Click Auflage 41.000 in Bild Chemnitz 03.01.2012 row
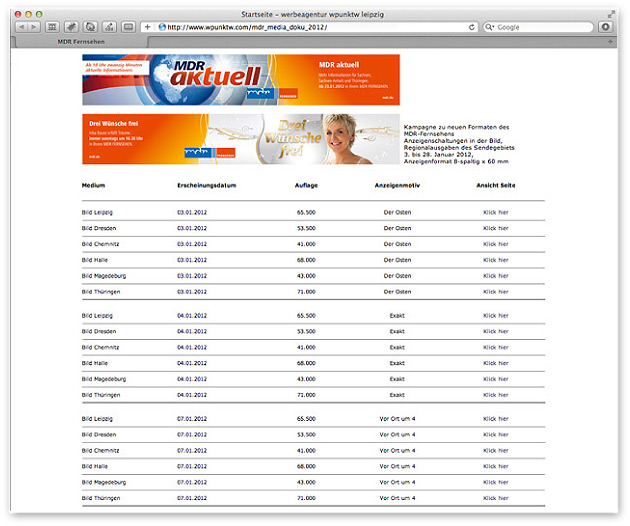Screen dimensions: 630x526 tap(306, 244)
